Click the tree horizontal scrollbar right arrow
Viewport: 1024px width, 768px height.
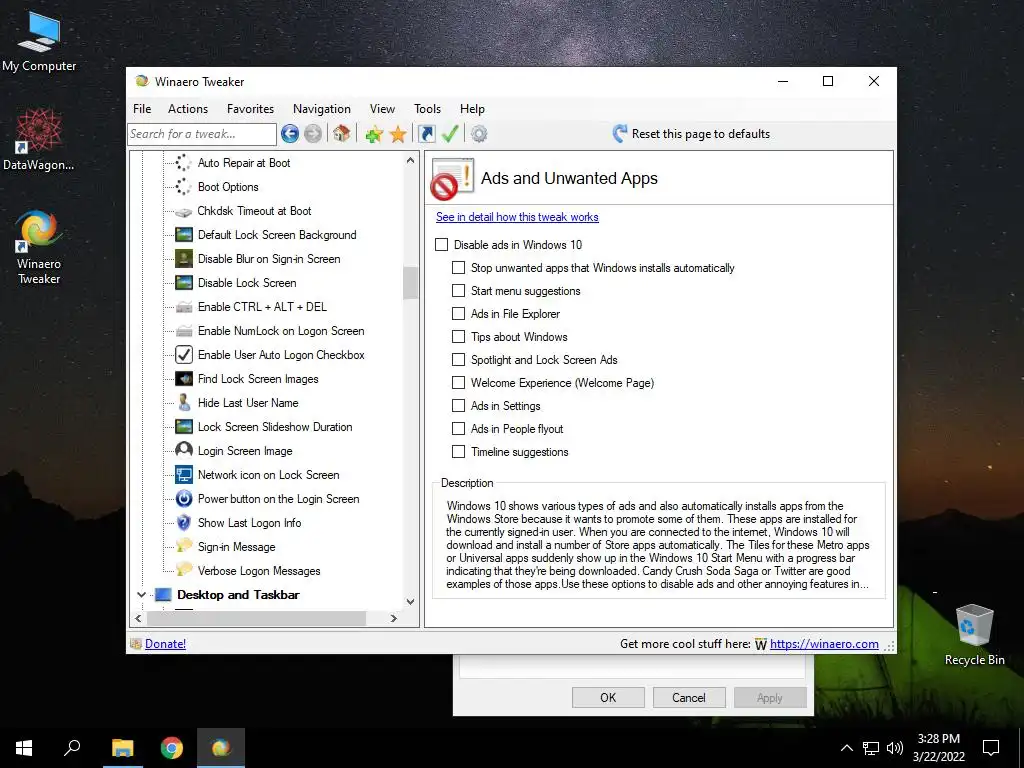pyautogui.click(x=393, y=618)
